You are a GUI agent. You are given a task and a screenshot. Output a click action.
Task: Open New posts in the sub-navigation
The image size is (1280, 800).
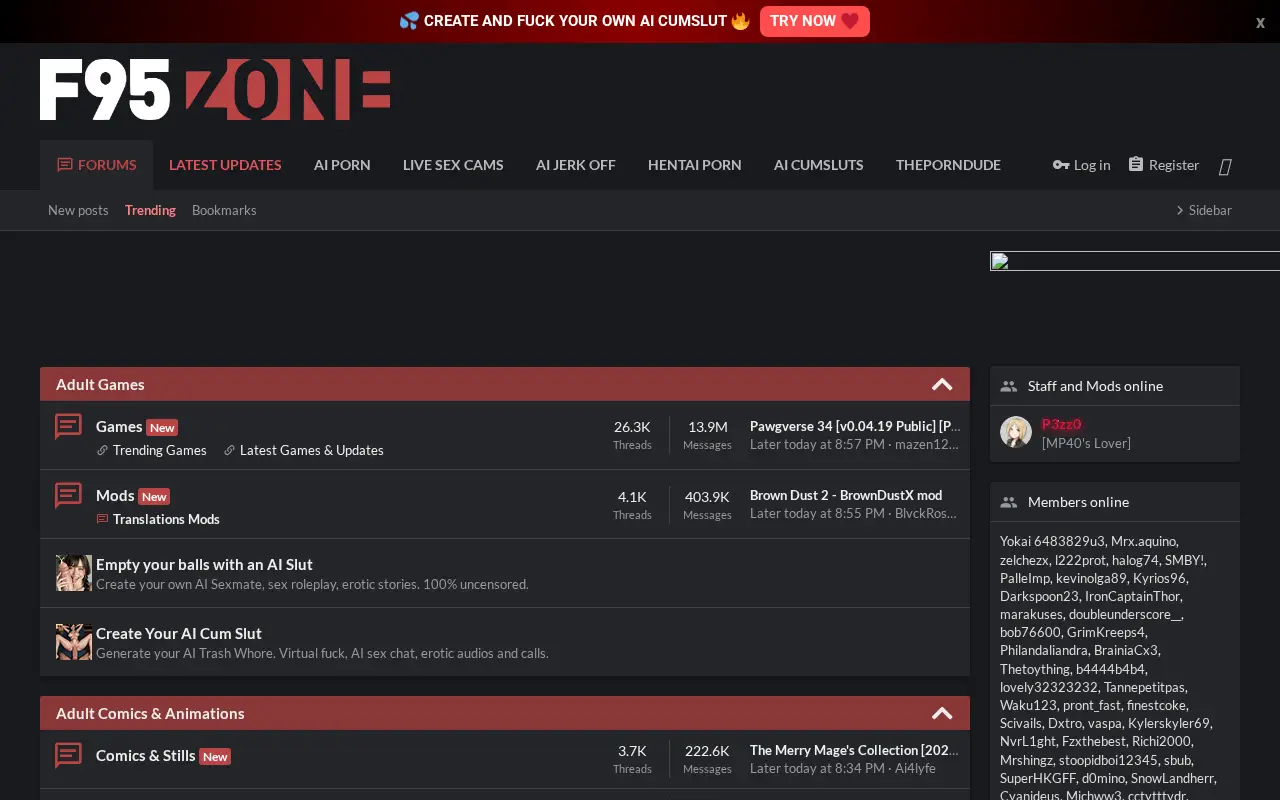(78, 211)
